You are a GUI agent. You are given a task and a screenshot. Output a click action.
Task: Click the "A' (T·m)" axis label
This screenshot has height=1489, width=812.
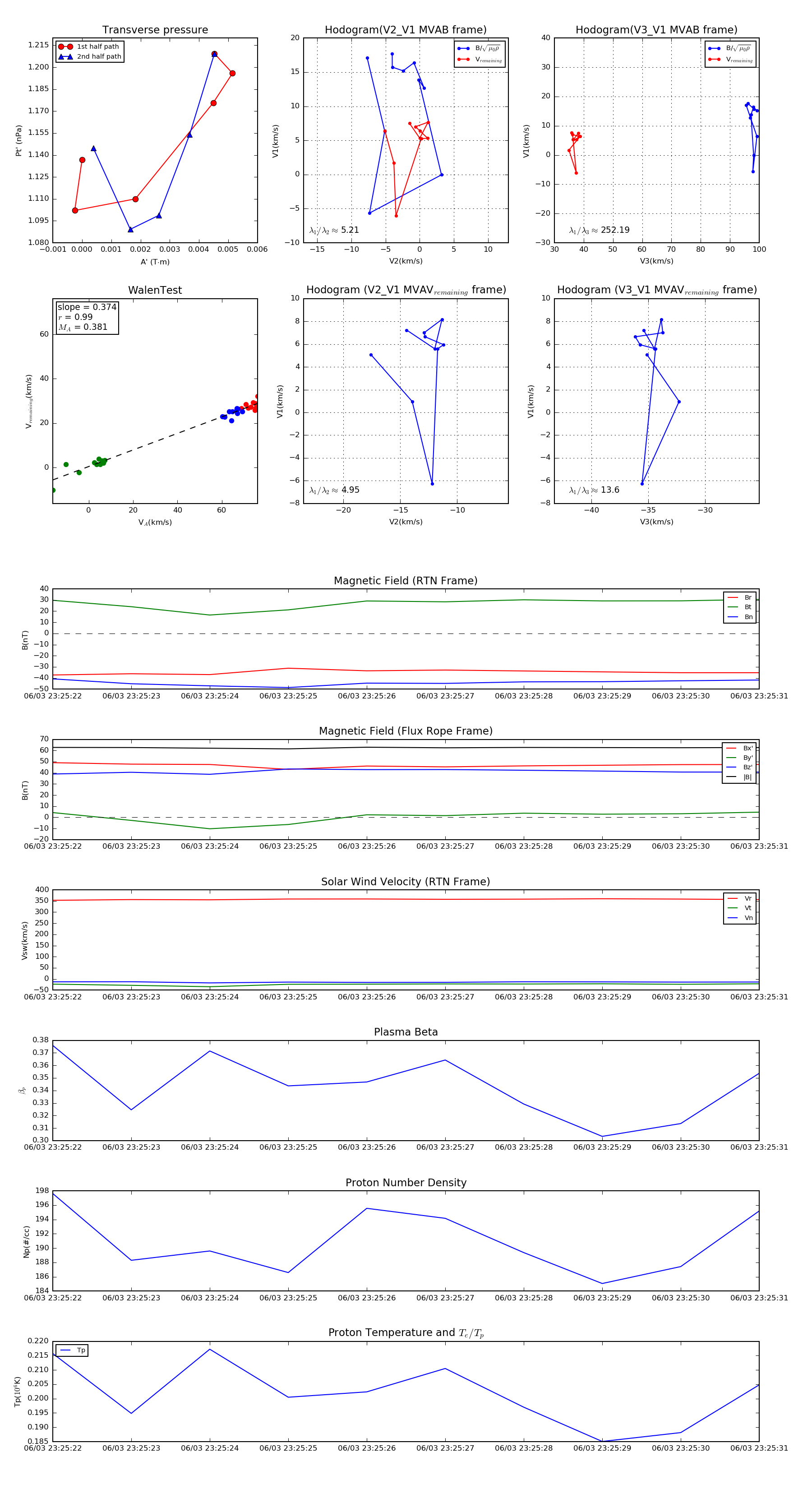click(x=155, y=262)
